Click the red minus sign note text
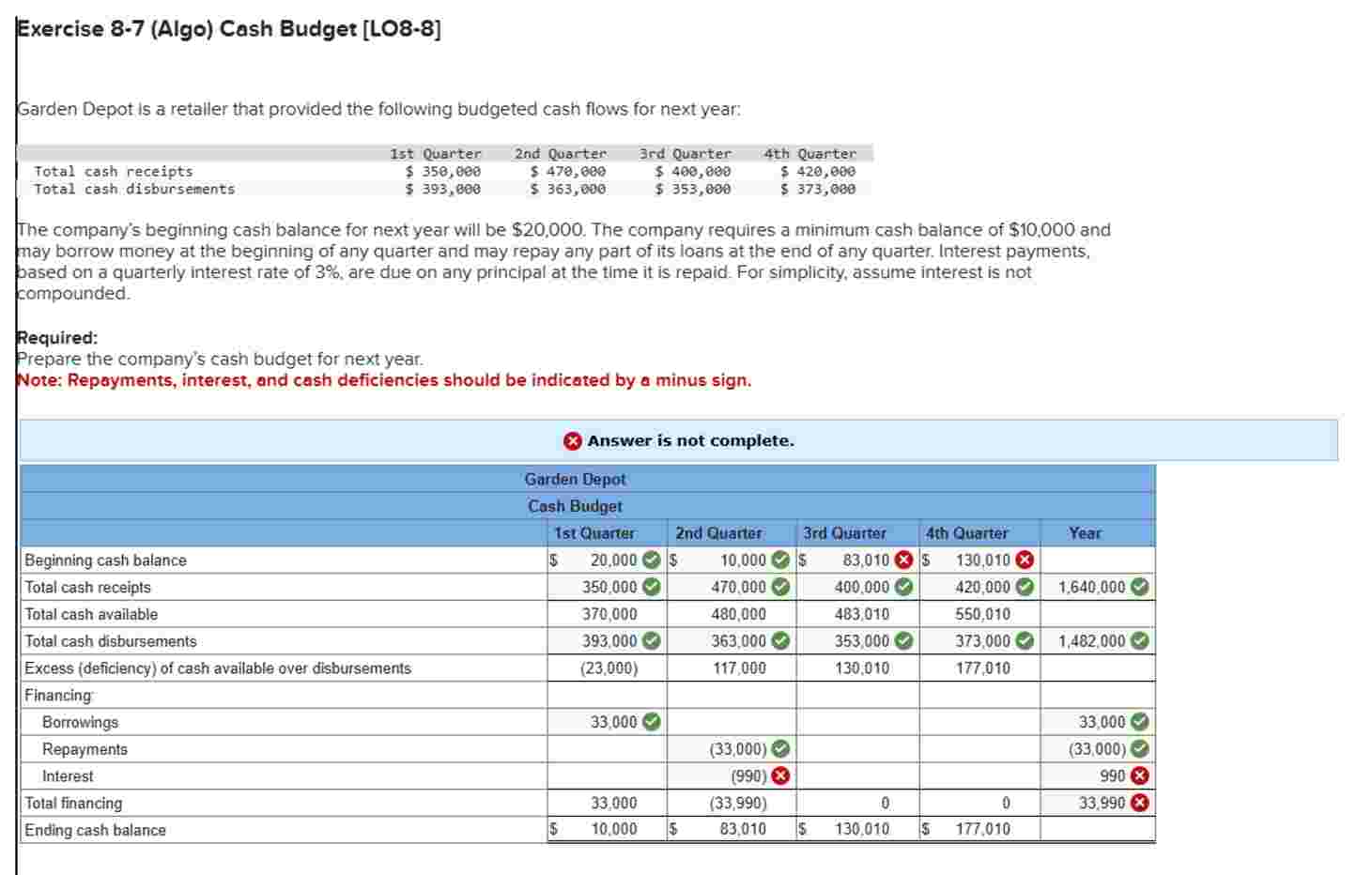 pos(380,380)
